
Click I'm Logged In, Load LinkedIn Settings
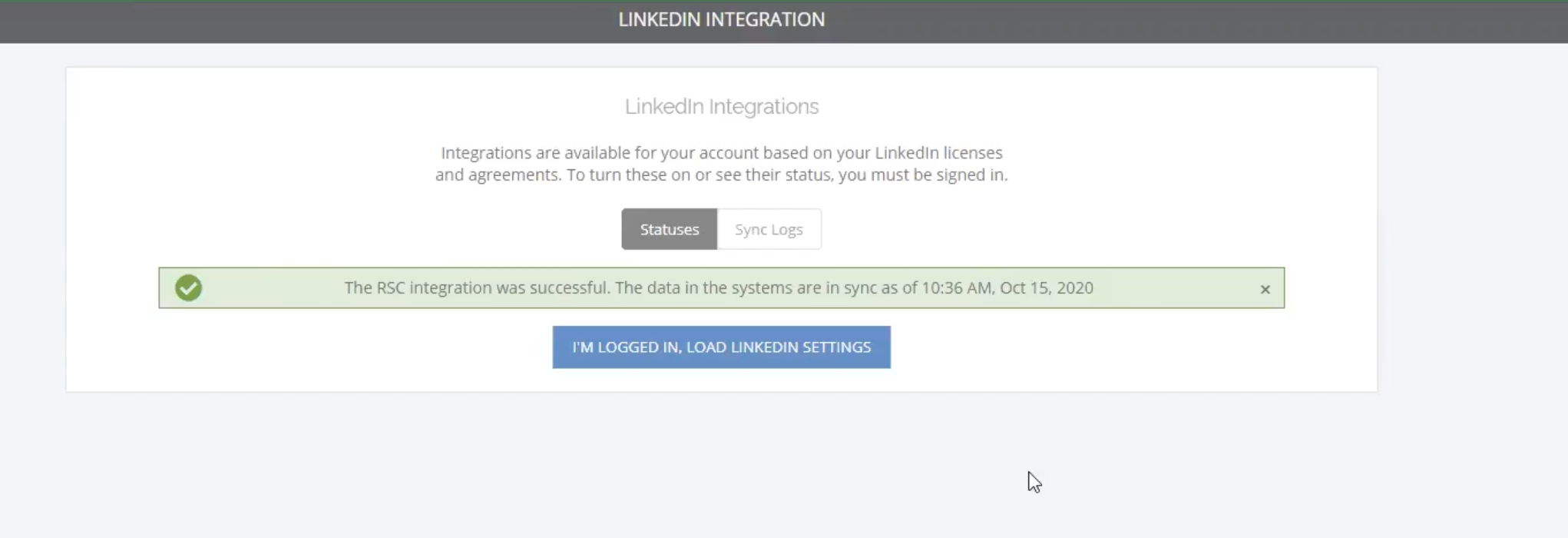(721, 347)
